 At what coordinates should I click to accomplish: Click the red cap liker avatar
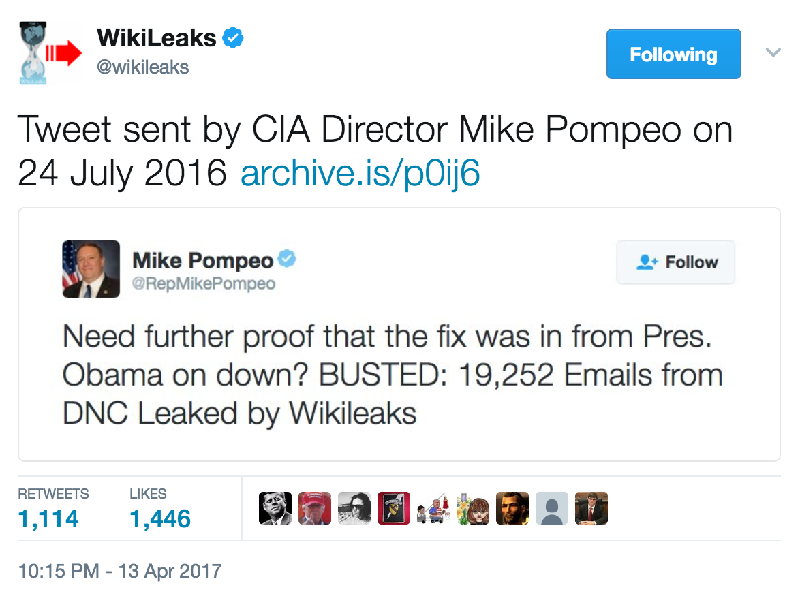(x=314, y=508)
